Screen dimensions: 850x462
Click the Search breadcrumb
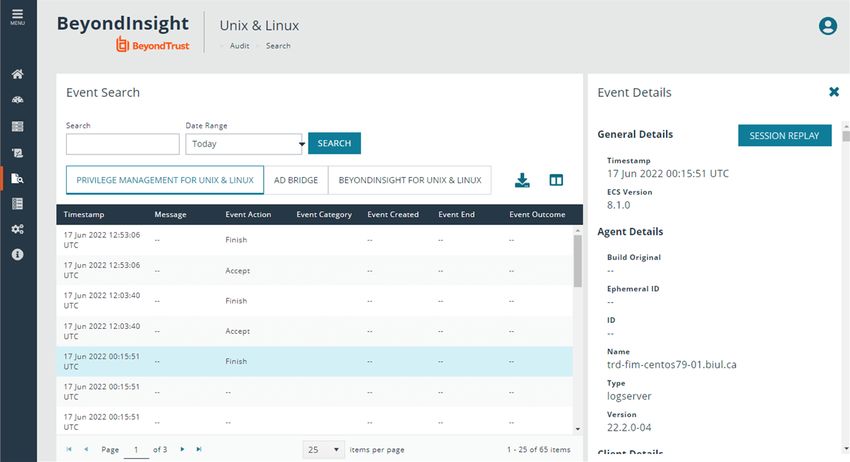click(x=278, y=46)
